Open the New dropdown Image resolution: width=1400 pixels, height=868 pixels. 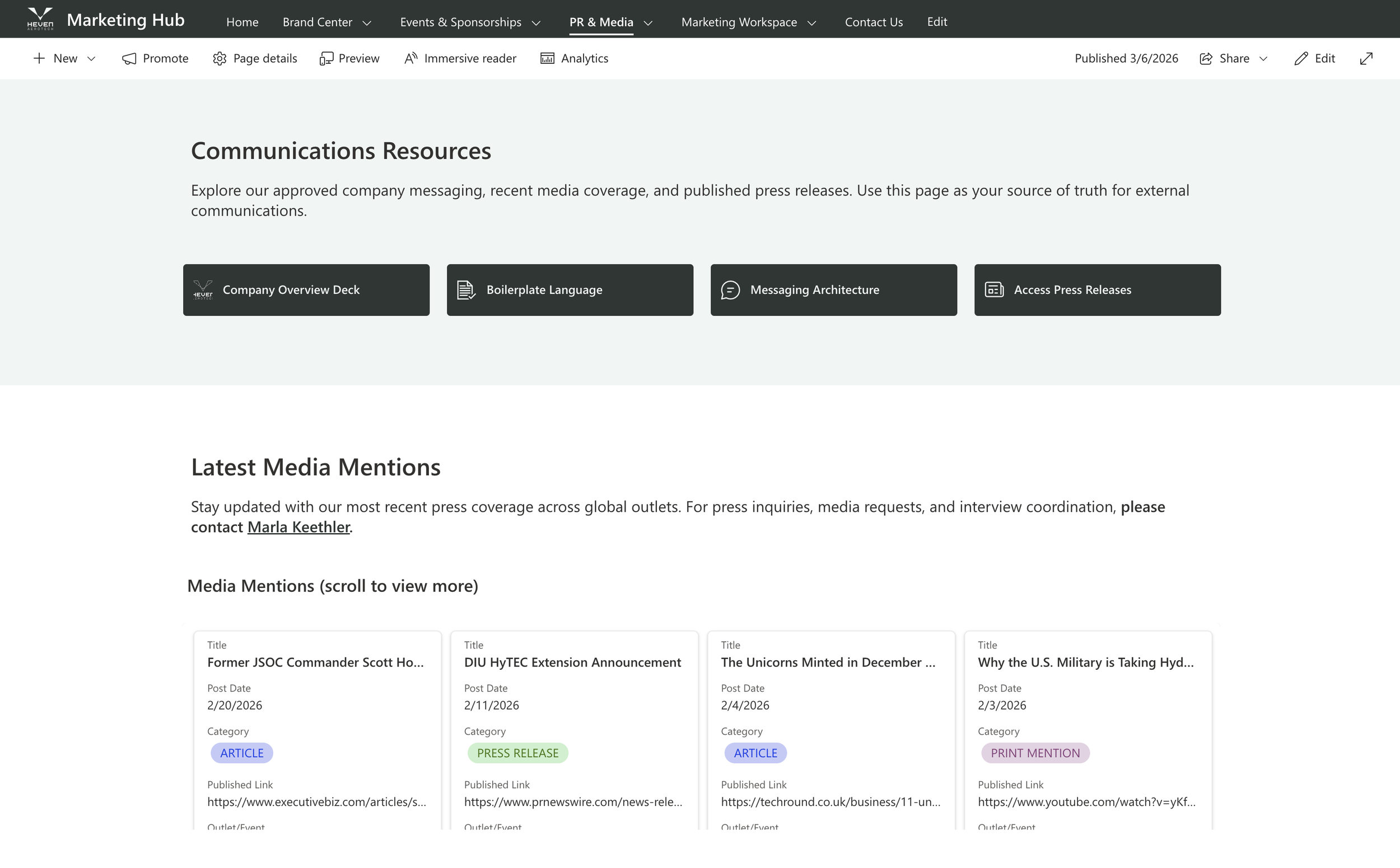point(64,58)
